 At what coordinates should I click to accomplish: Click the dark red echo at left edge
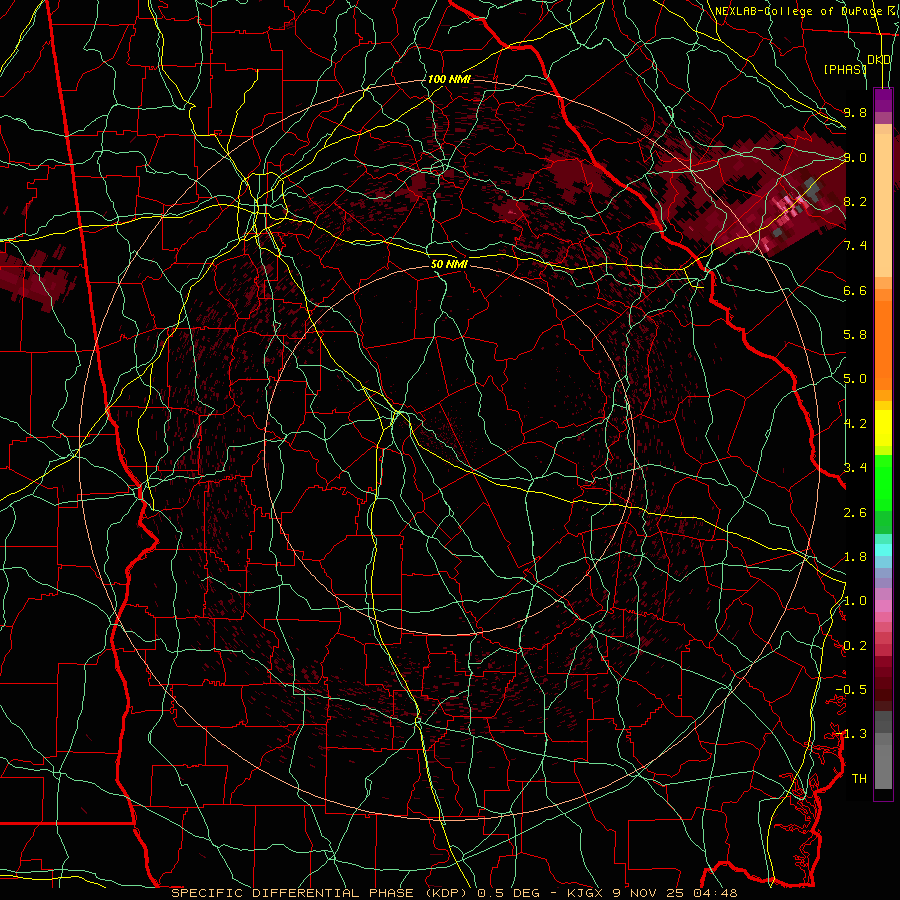[x=34, y=278]
